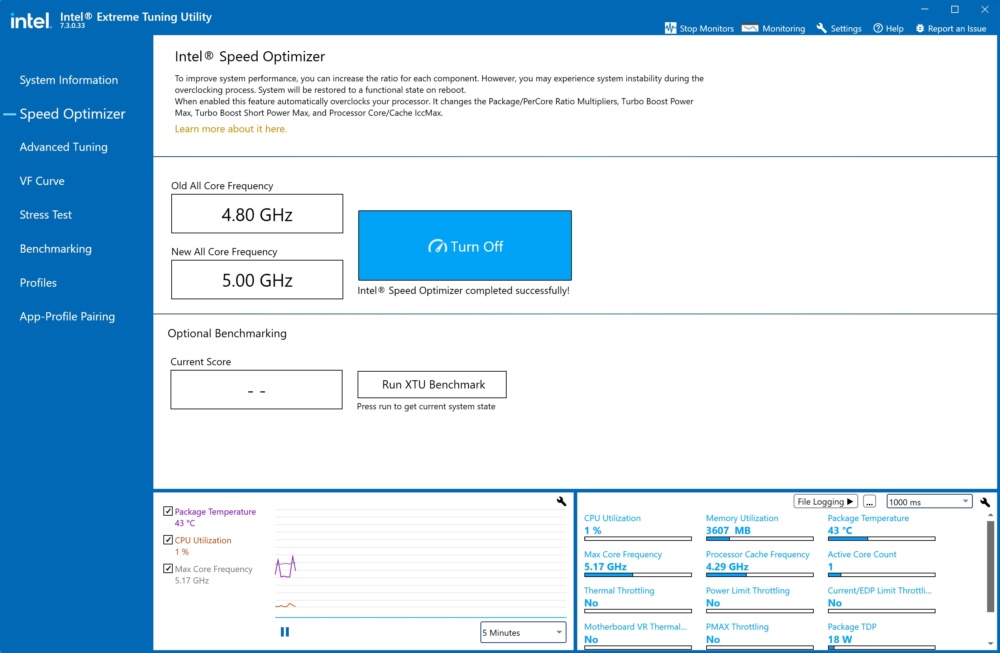
Task: Click the File Logging browse ellipsis button
Action: (869, 502)
